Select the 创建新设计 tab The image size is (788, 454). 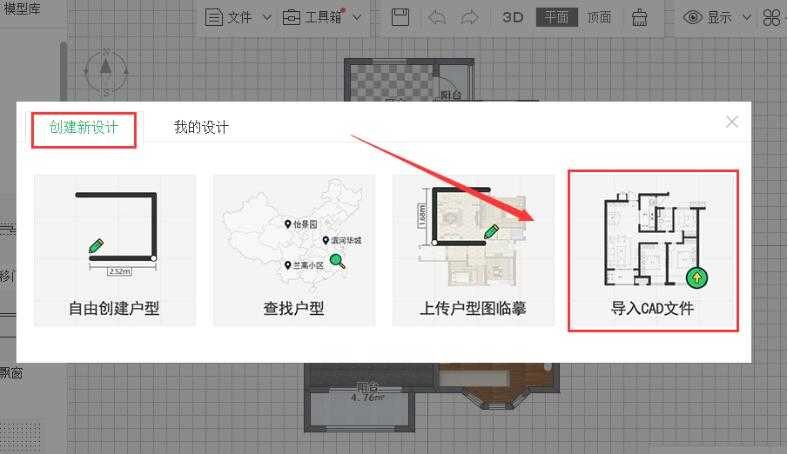point(84,128)
